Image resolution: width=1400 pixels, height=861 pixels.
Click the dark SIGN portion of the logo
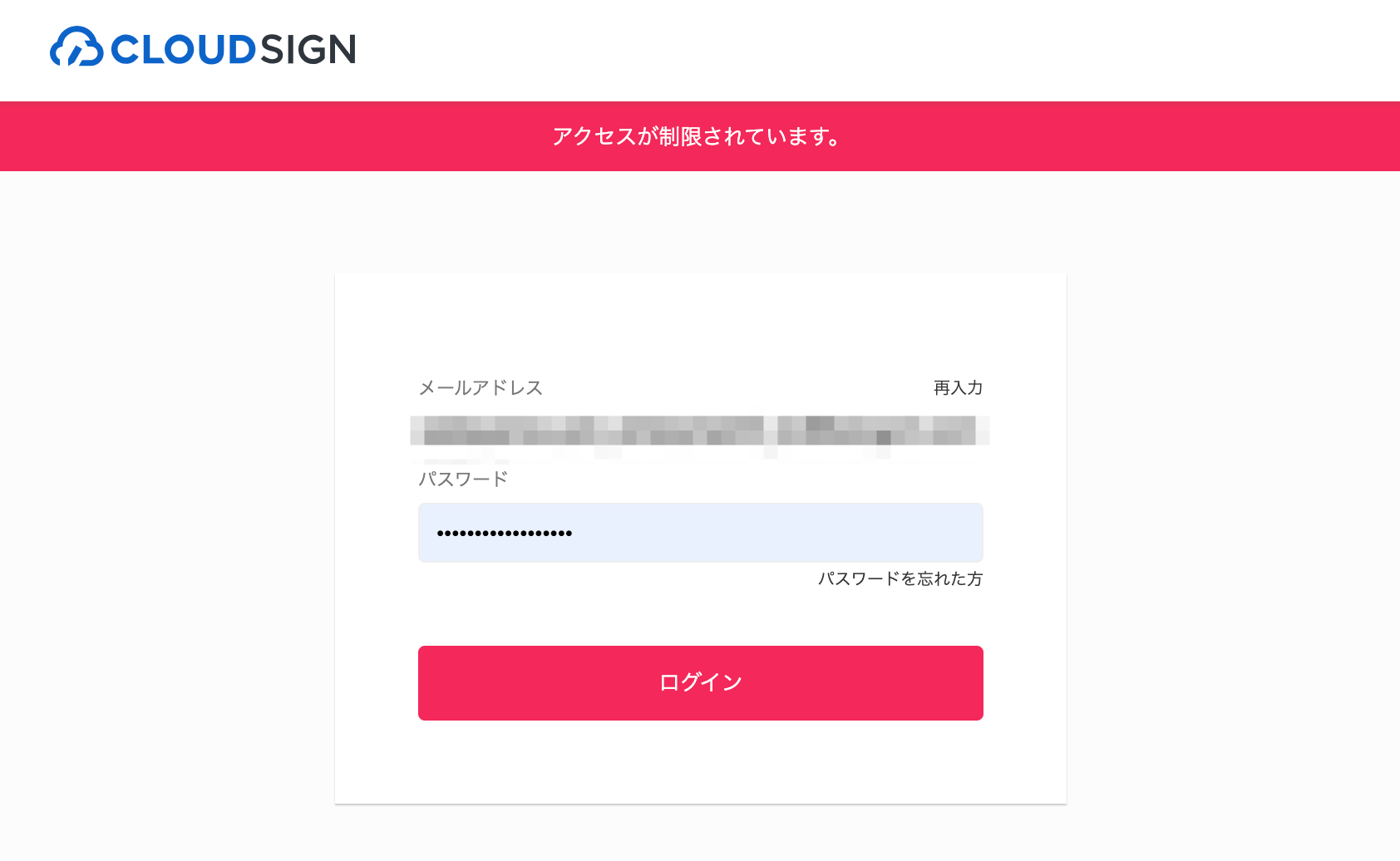308,49
